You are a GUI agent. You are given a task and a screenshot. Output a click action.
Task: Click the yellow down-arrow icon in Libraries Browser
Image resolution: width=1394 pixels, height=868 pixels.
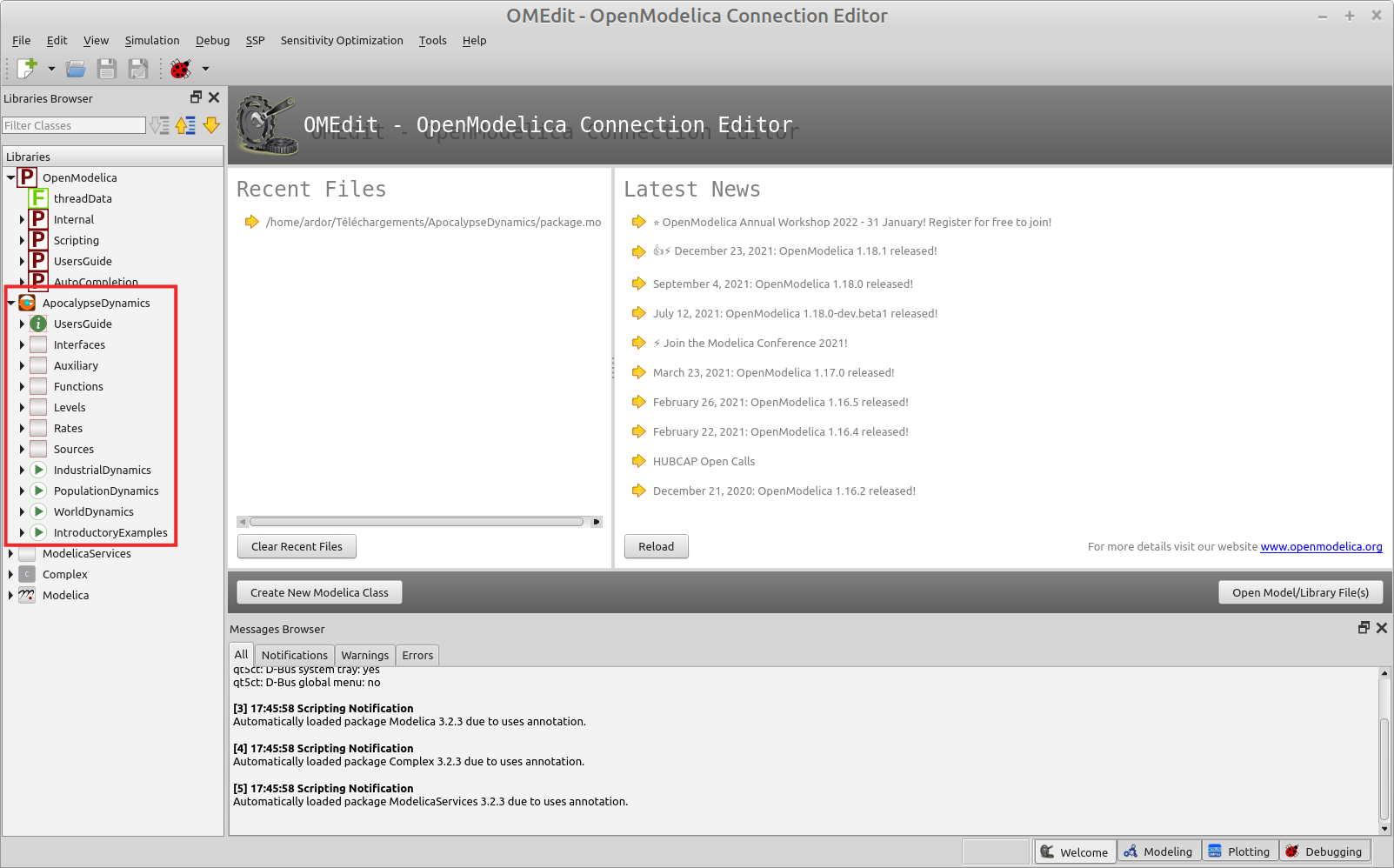[x=211, y=125]
